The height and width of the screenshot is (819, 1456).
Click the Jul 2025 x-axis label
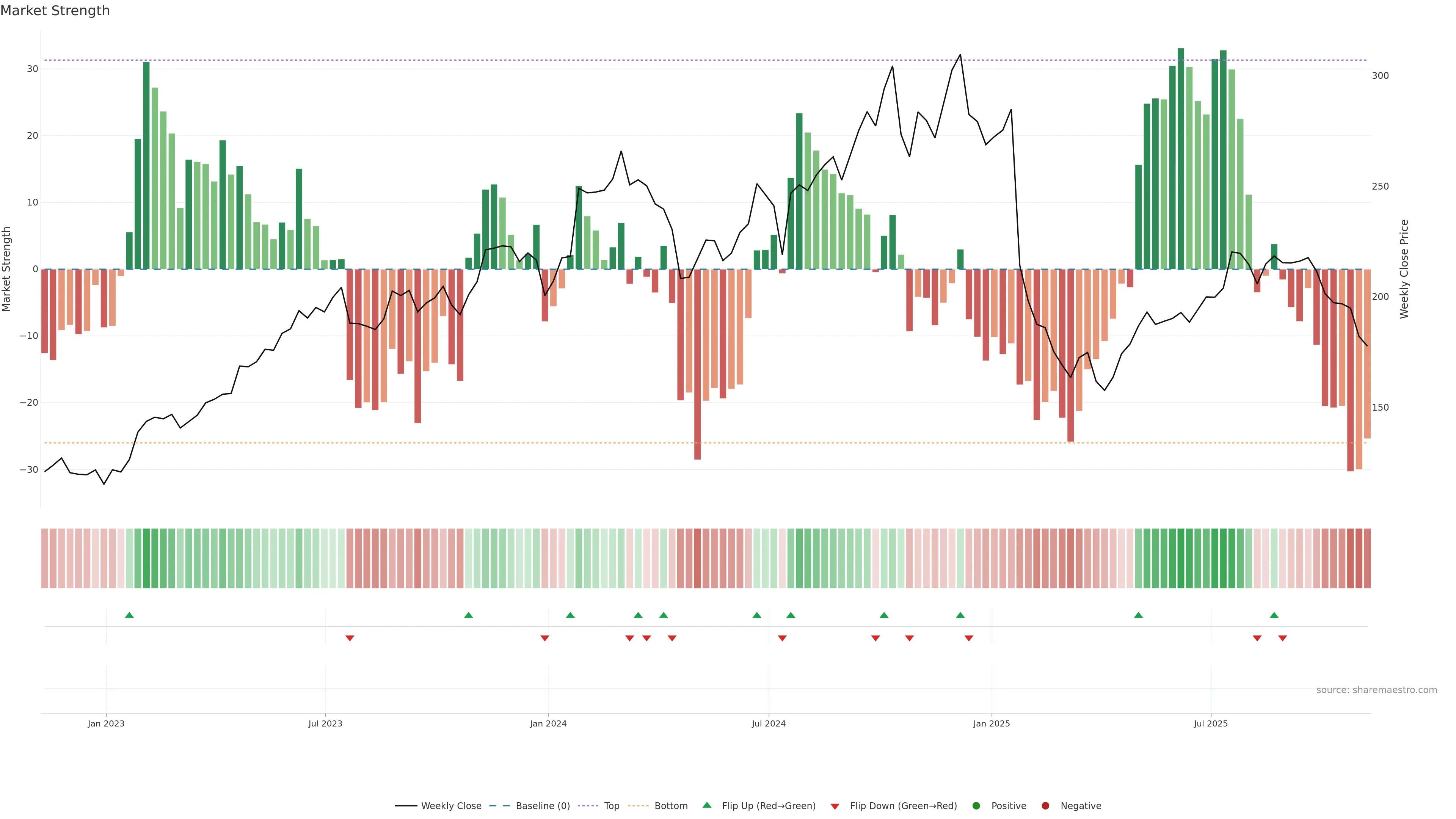point(1211,723)
